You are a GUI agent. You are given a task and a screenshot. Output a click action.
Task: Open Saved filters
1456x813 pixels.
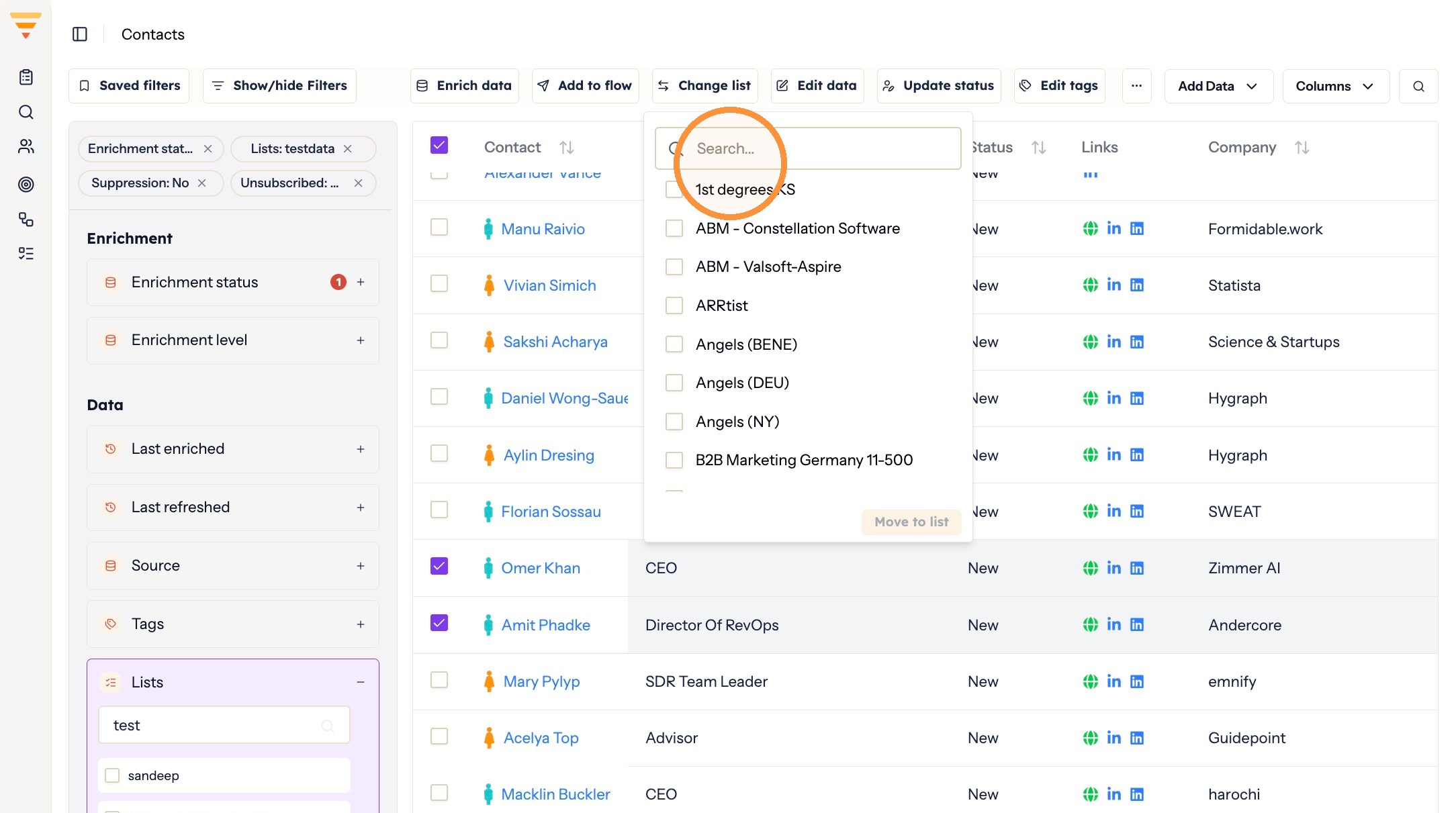tap(129, 86)
